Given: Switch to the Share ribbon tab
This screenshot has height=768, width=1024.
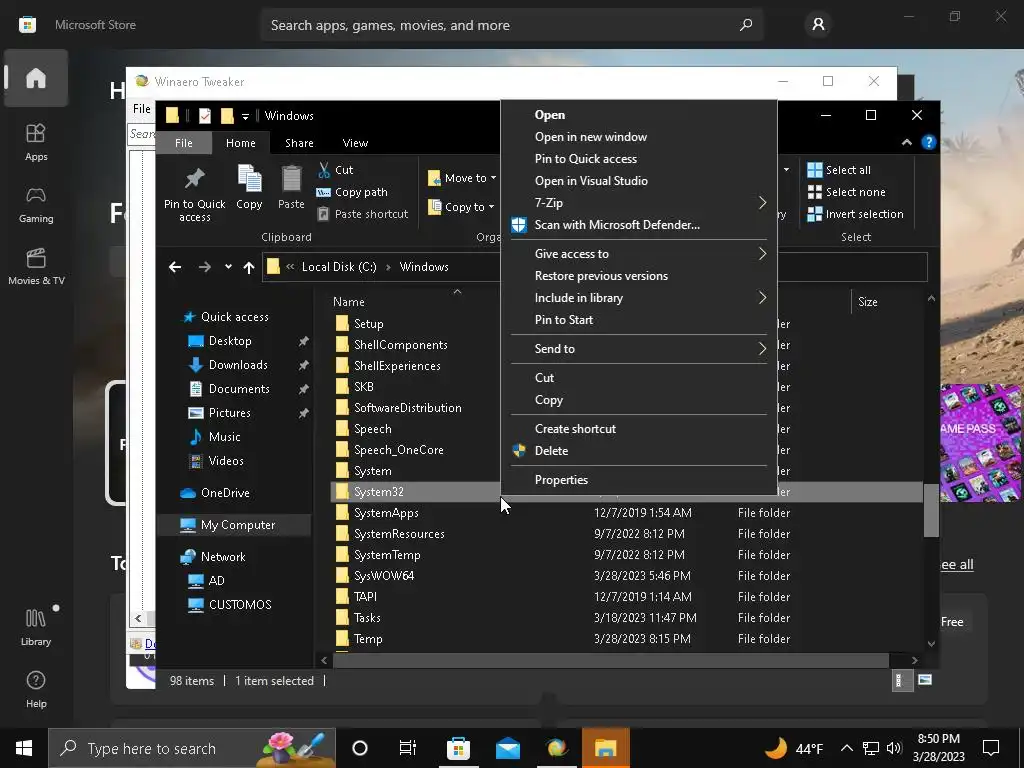Looking at the screenshot, I should tap(299, 143).
